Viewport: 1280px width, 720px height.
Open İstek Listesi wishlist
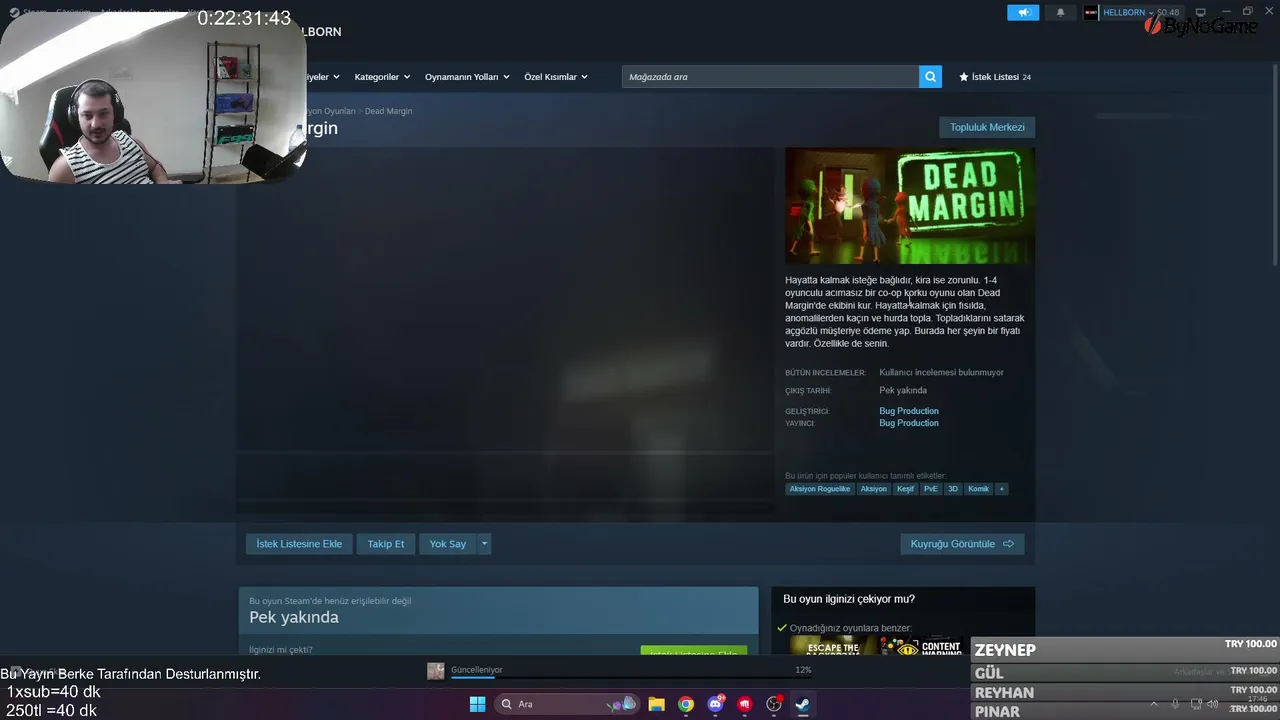click(995, 77)
